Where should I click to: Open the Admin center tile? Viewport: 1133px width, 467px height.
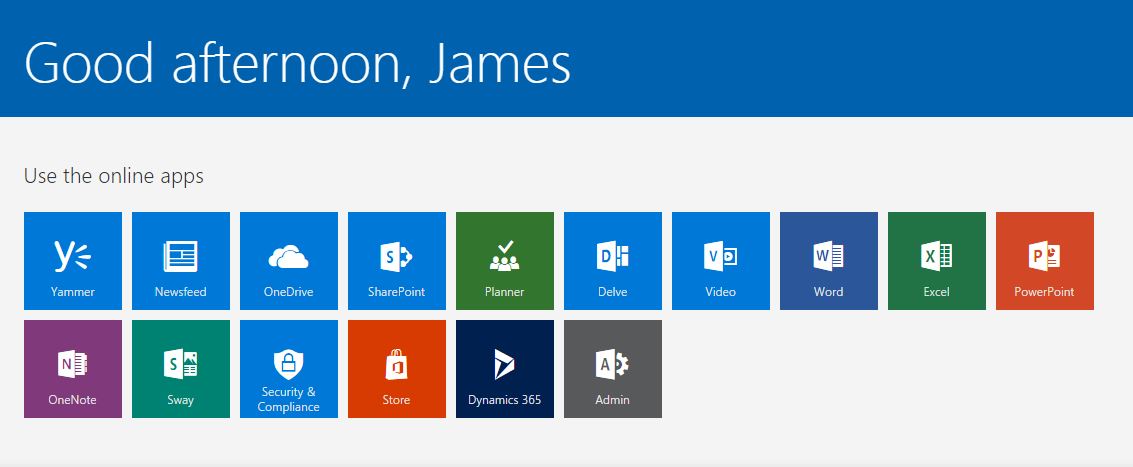[613, 369]
